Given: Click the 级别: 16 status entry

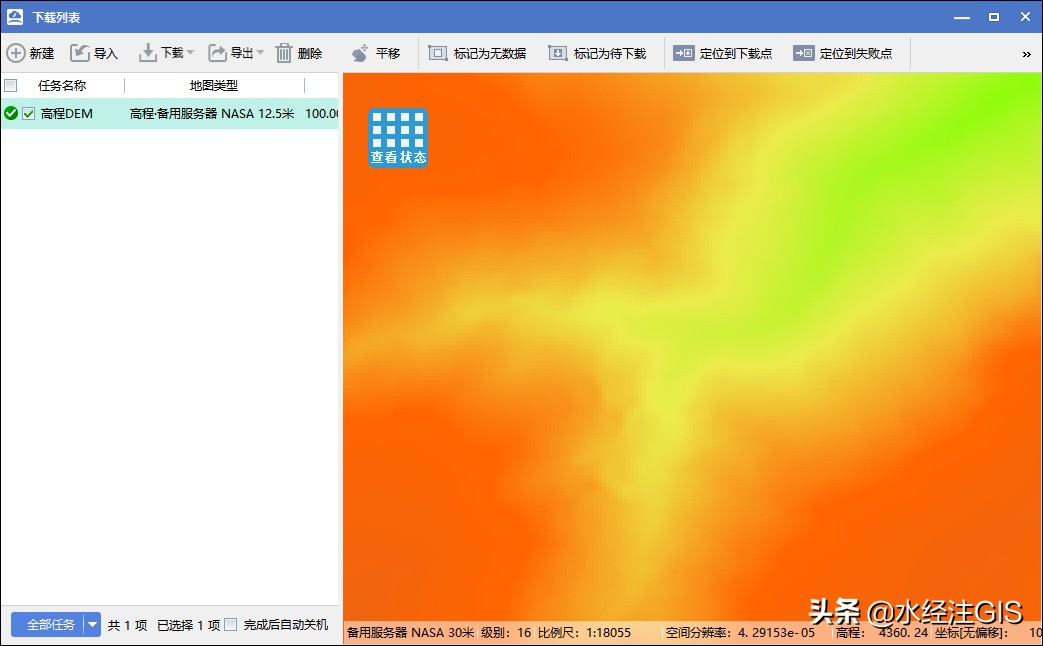Looking at the screenshot, I should 506,633.
